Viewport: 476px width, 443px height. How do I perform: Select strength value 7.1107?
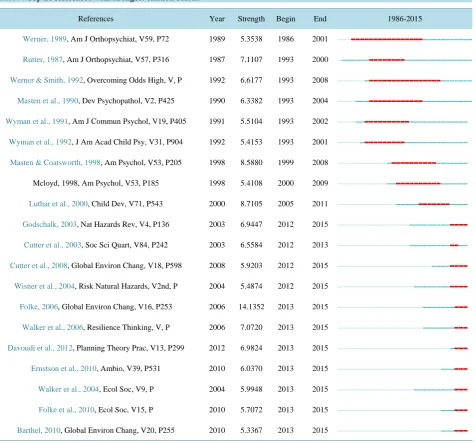pos(251,60)
